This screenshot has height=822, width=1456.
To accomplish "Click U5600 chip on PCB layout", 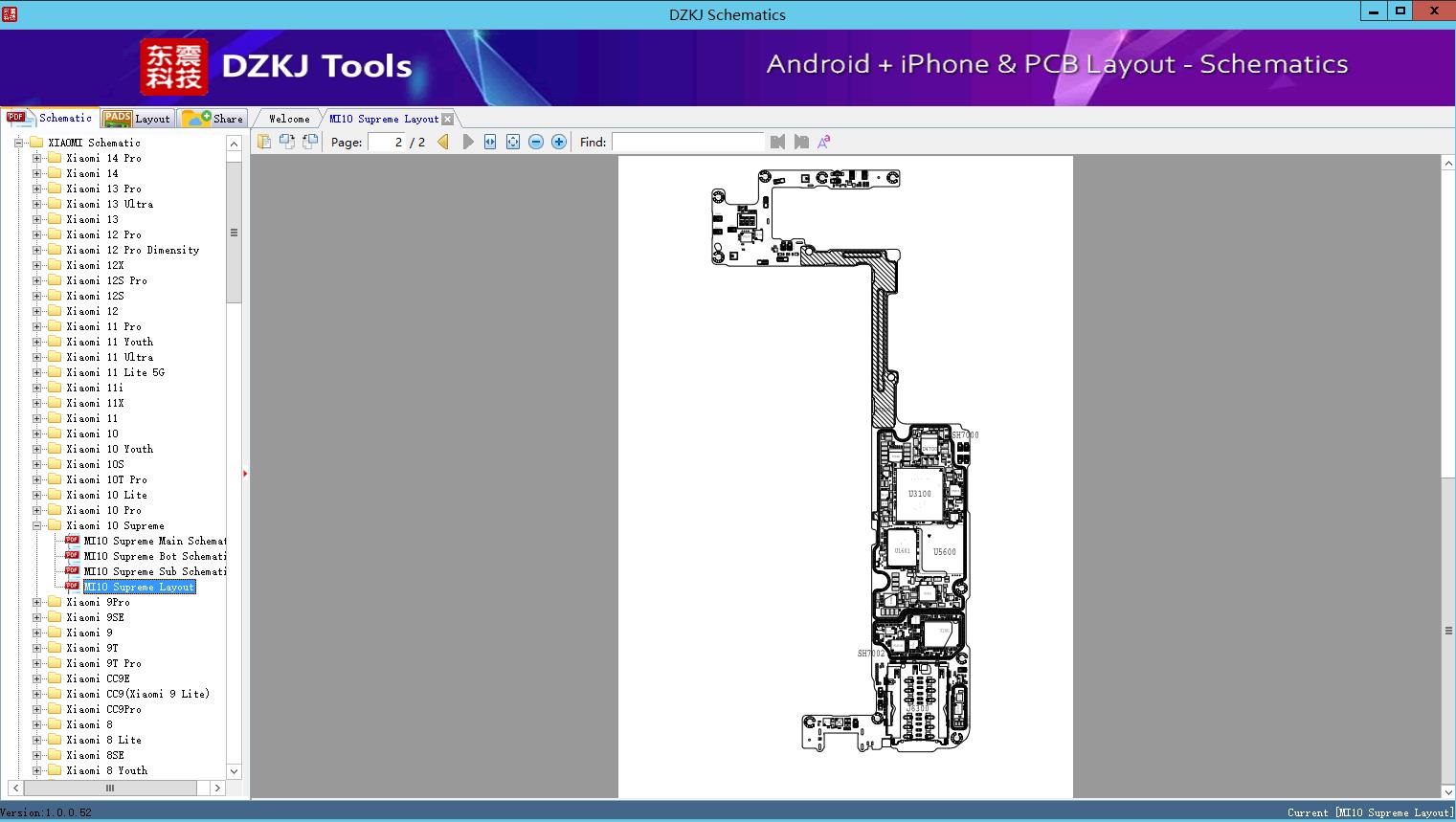I will (x=945, y=551).
